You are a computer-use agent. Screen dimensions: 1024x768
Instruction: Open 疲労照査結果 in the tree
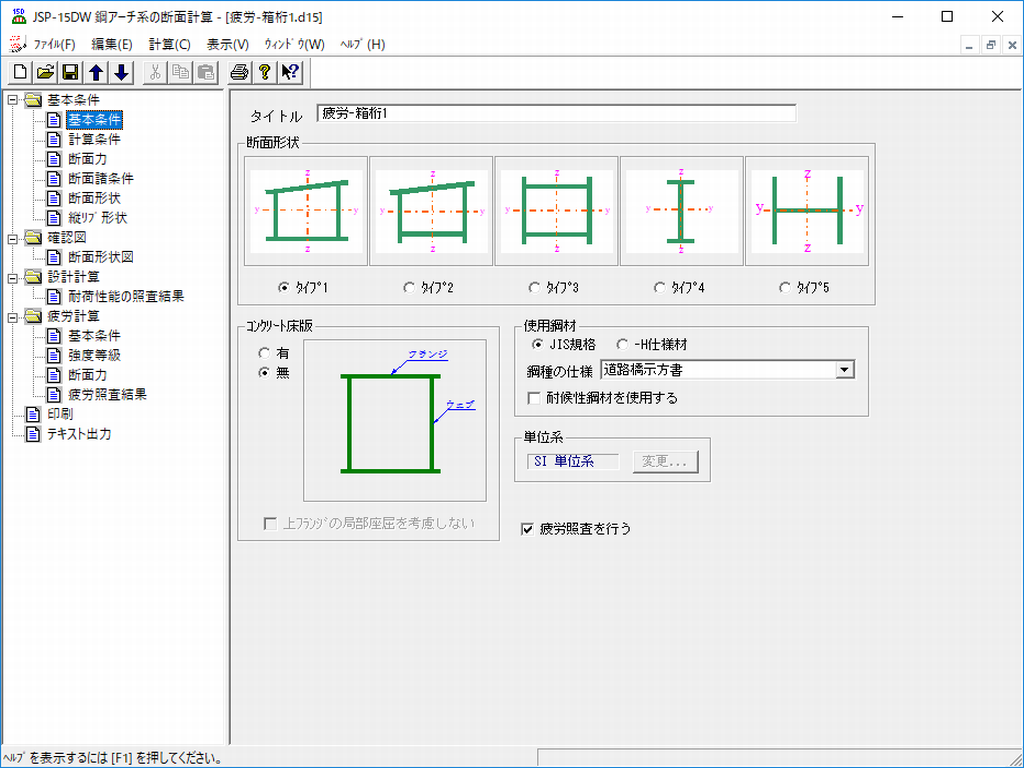coord(107,394)
